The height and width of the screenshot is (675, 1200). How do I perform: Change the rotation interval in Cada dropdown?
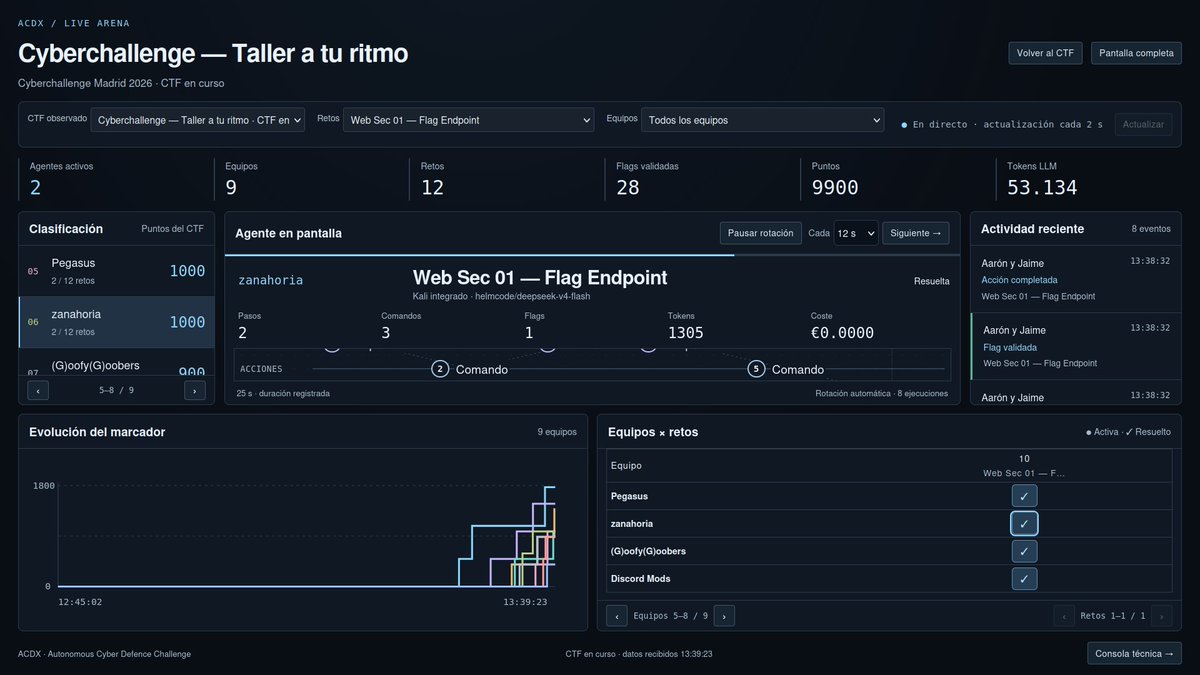[x=856, y=233]
